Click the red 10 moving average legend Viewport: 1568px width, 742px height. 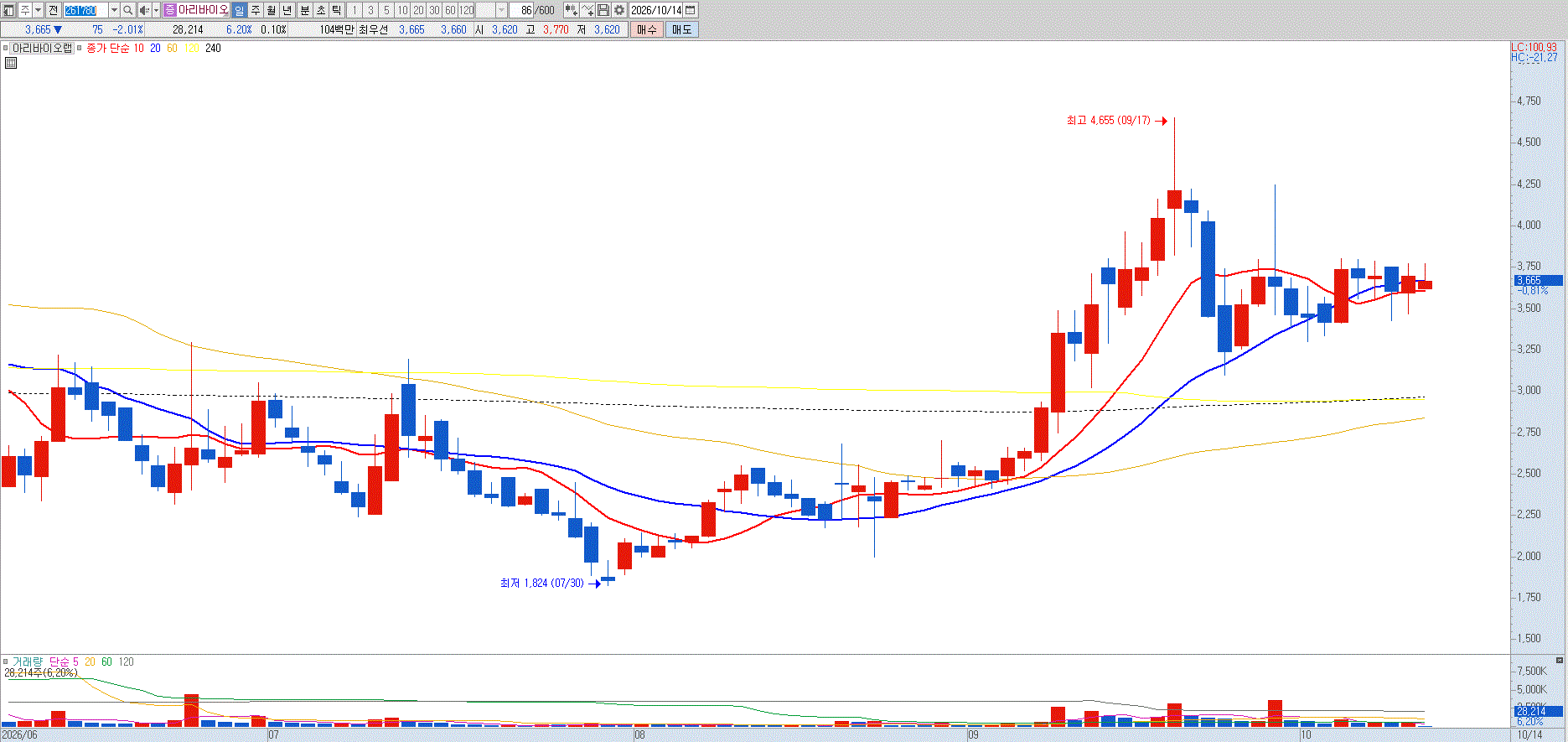(139, 48)
